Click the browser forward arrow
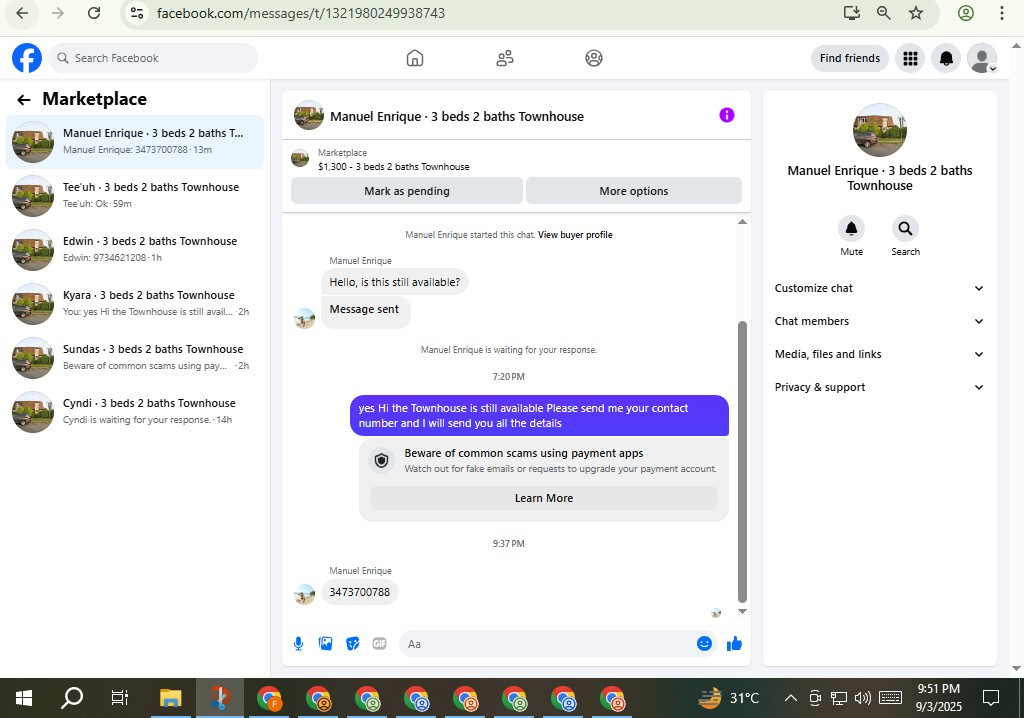1024x718 pixels. [58, 13]
